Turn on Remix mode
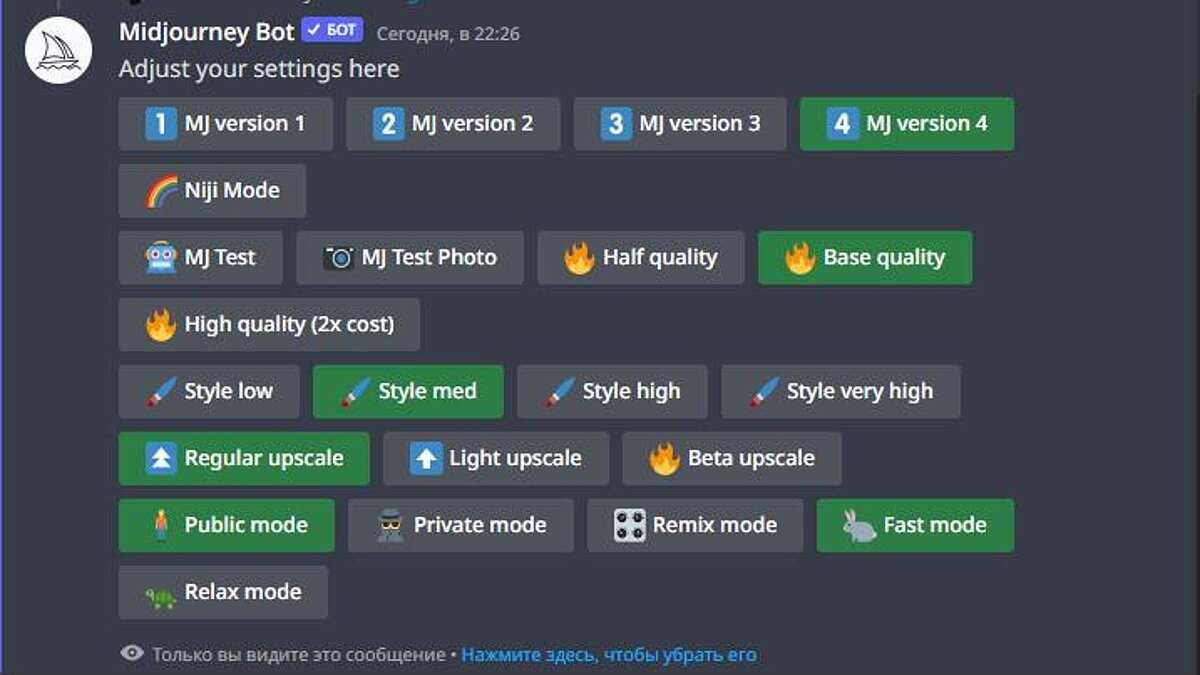The image size is (1200, 675). [695, 526]
